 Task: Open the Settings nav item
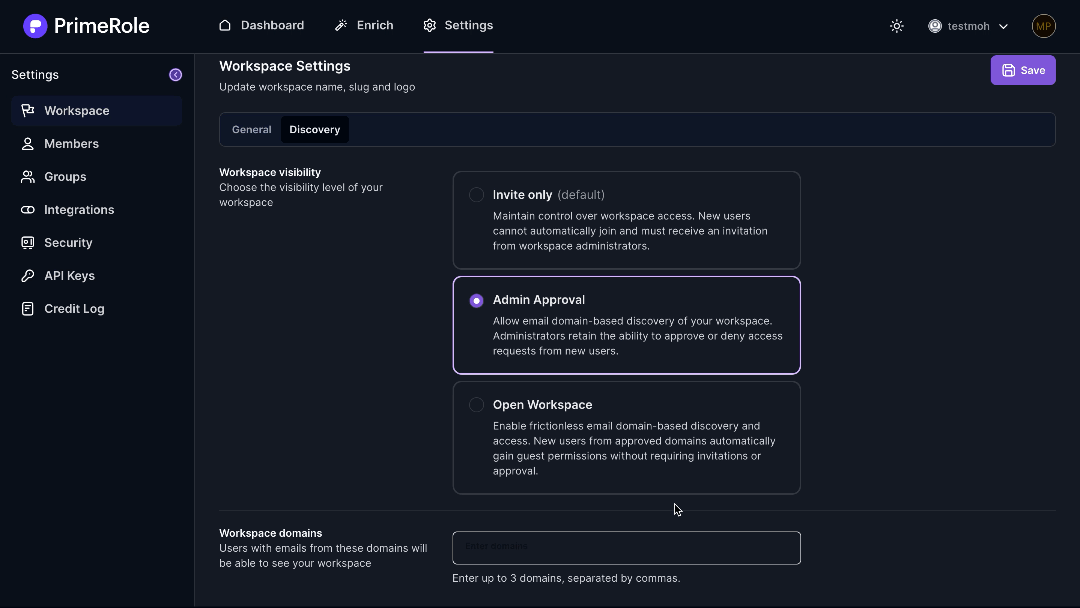point(458,25)
